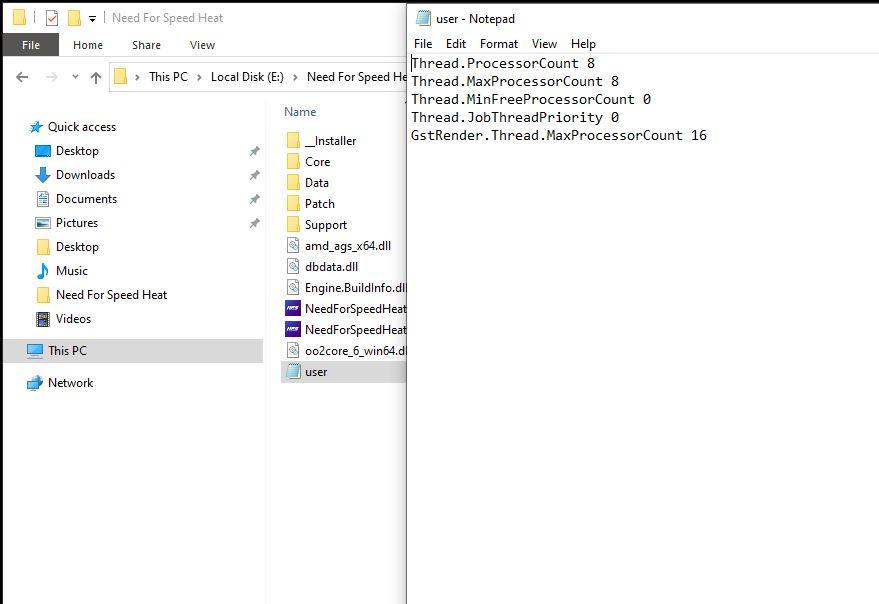Image resolution: width=879 pixels, height=604 pixels.
Task: Open Notepad's Format menu
Action: tap(499, 44)
